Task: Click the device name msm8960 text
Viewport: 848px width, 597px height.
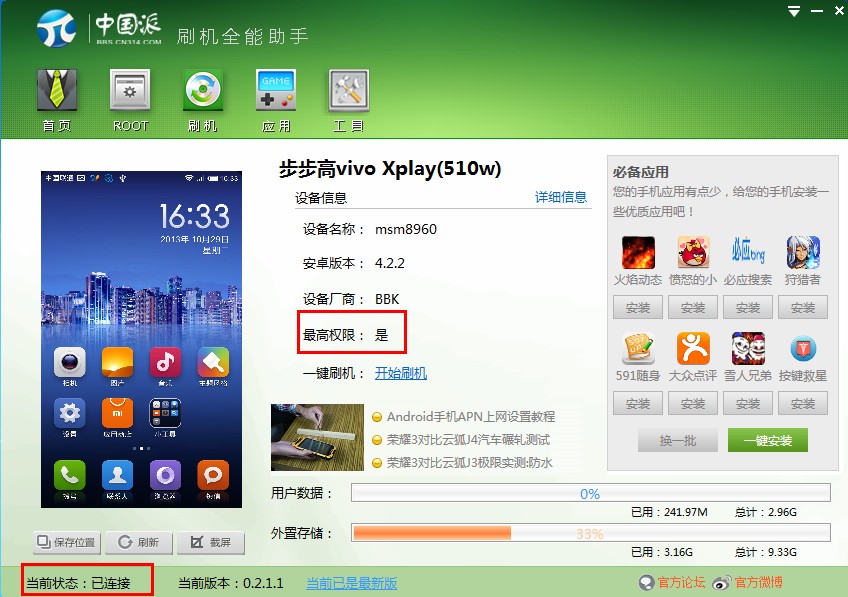Action: tap(406, 229)
